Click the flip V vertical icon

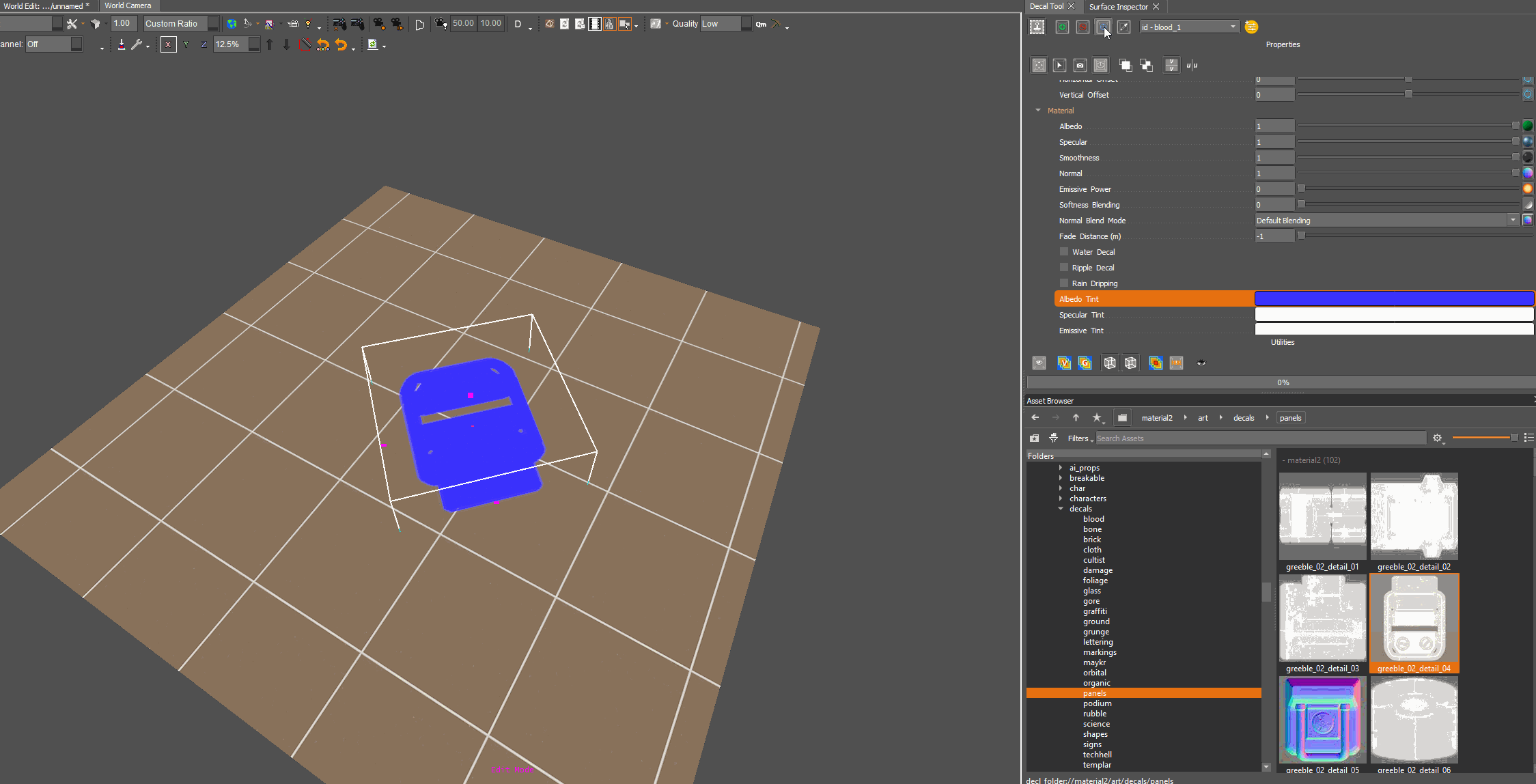coord(1171,65)
